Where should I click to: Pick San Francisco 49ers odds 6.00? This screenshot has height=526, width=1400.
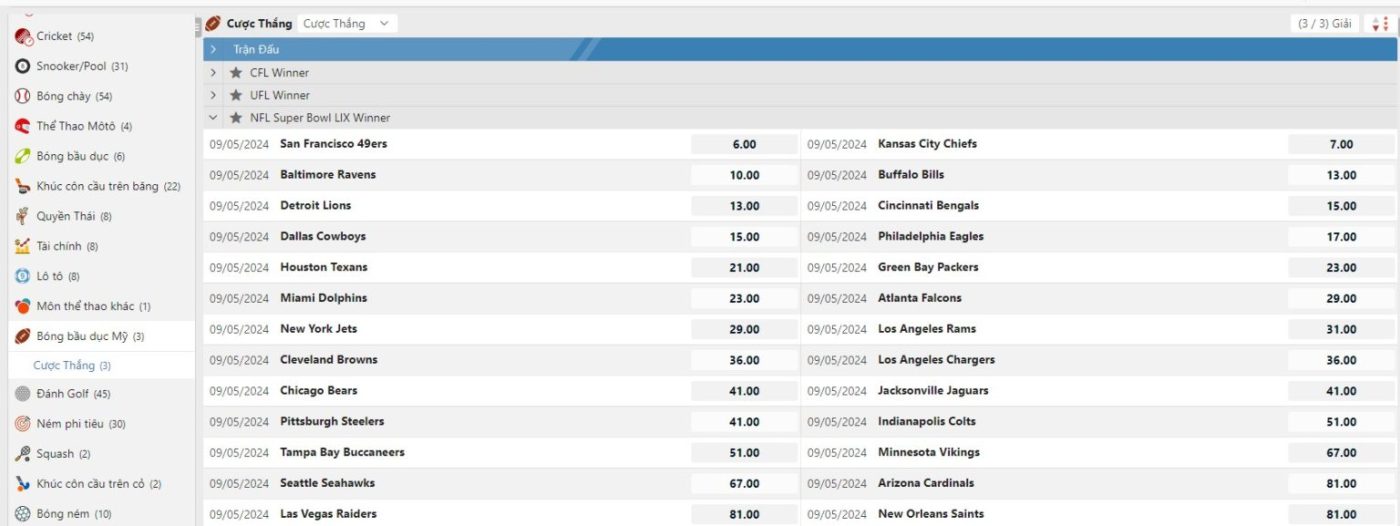click(x=744, y=145)
